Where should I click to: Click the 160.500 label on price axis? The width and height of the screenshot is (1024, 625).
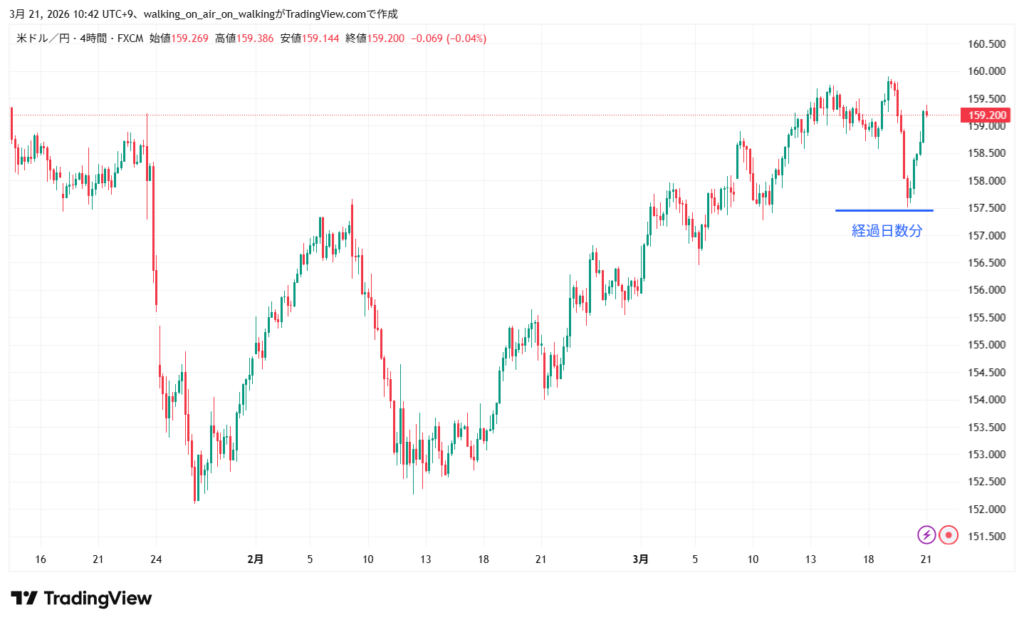tap(986, 44)
